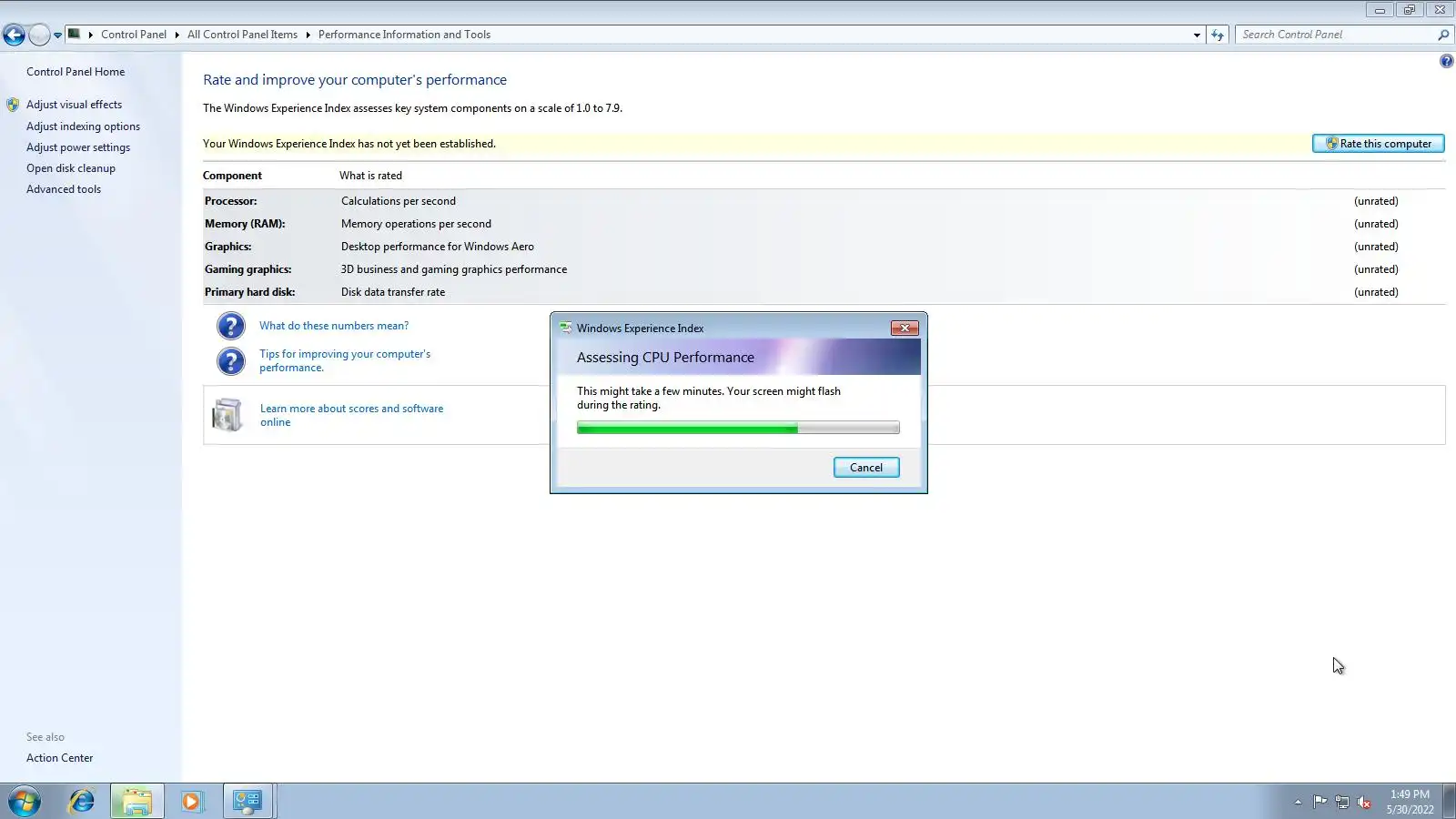This screenshot has width=1456, height=819.
Task: Click the help icon beside 'What do these numbers mean?'
Action: 230,326
